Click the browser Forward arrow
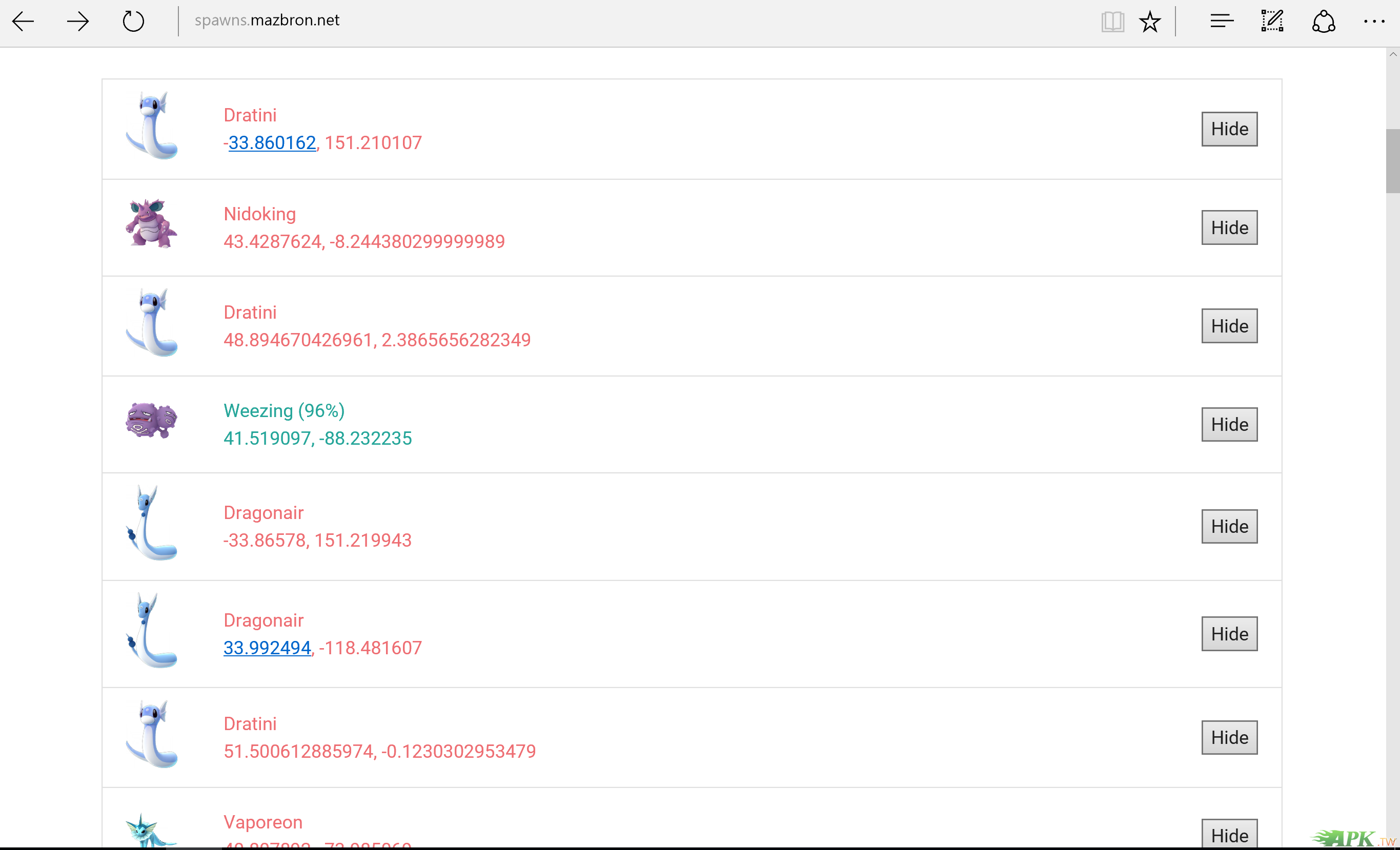The width and height of the screenshot is (1400, 850). click(77, 22)
